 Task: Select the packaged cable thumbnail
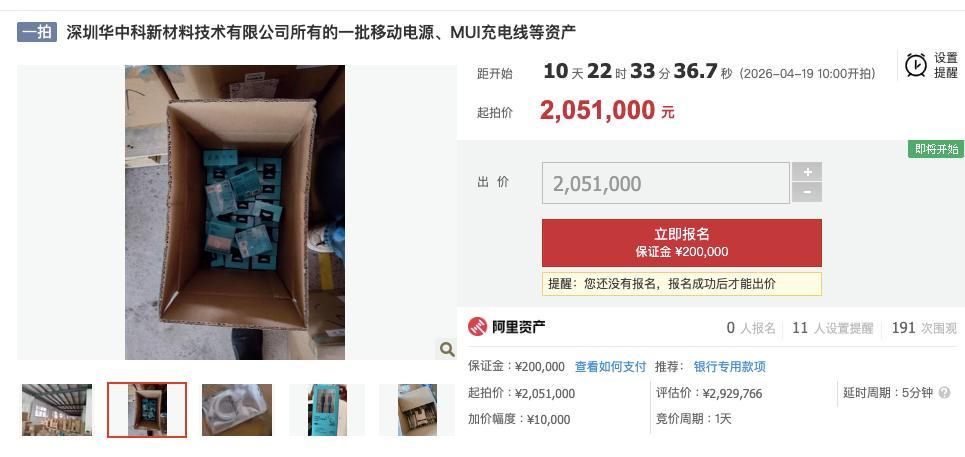coord(327,410)
